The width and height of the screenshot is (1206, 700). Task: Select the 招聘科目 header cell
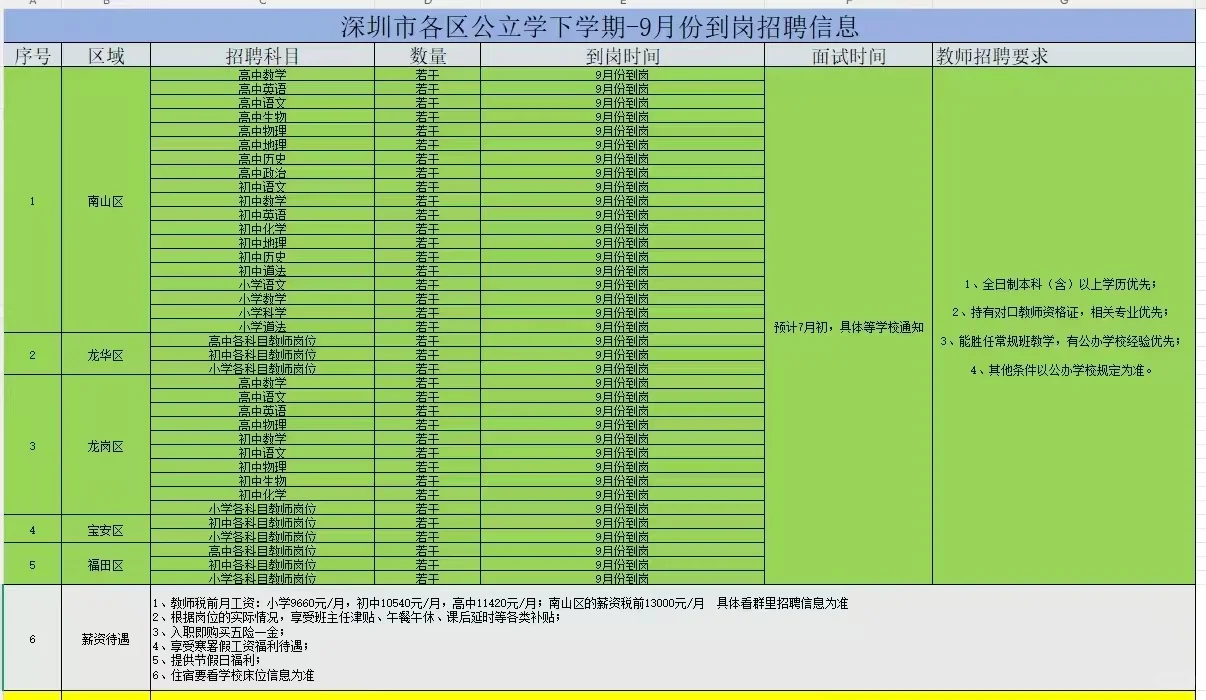click(260, 56)
